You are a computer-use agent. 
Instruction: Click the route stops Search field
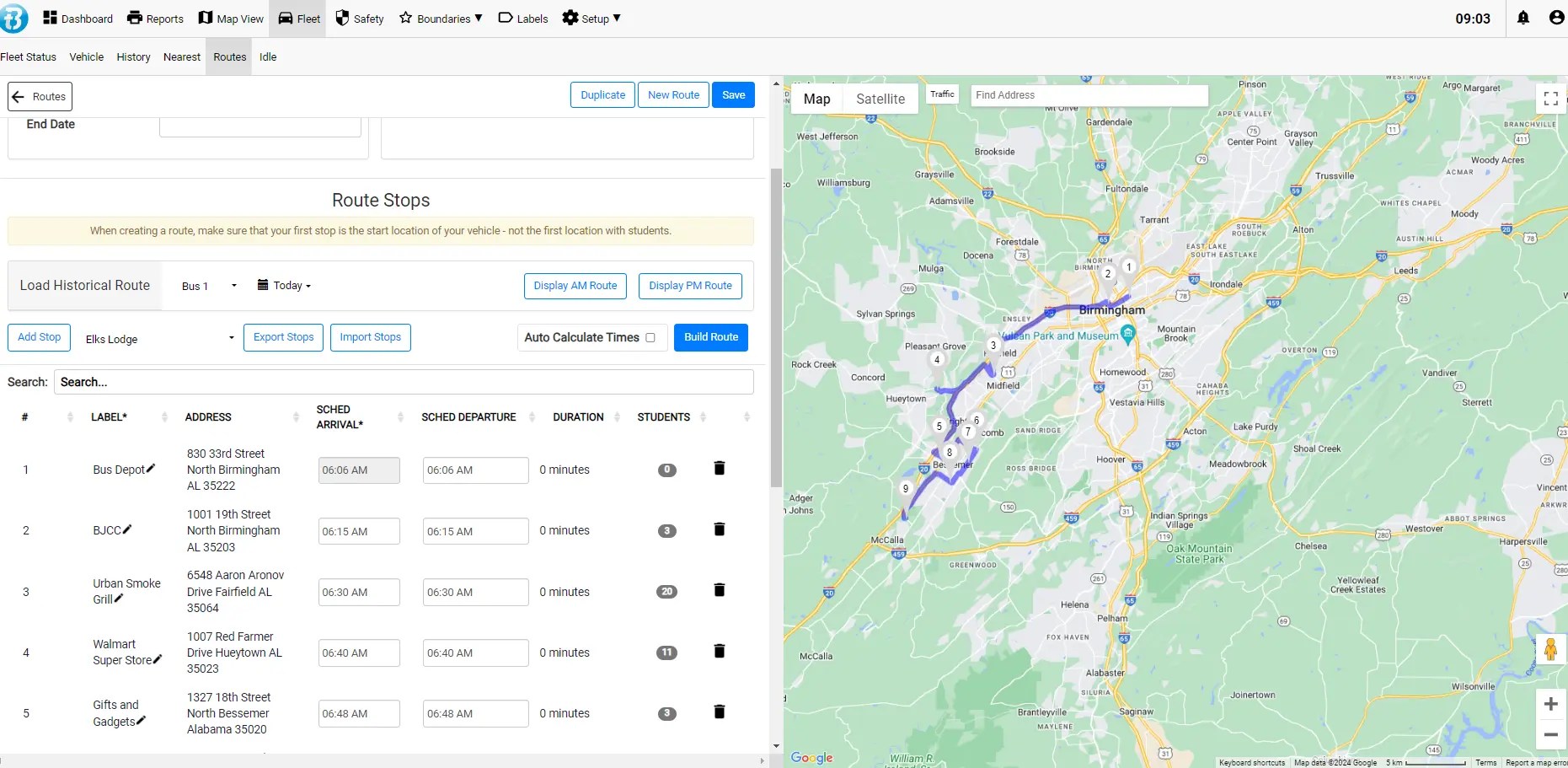(404, 382)
